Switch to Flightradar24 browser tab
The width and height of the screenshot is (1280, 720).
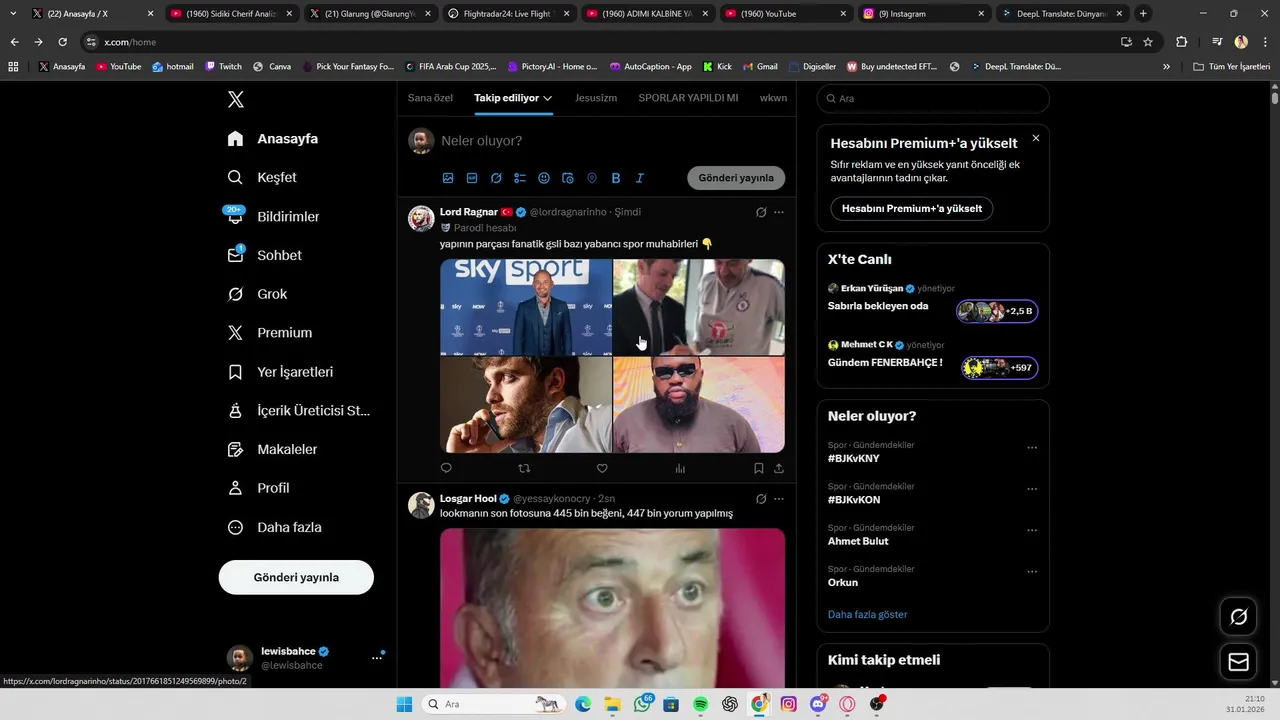[x=507, y=14]
